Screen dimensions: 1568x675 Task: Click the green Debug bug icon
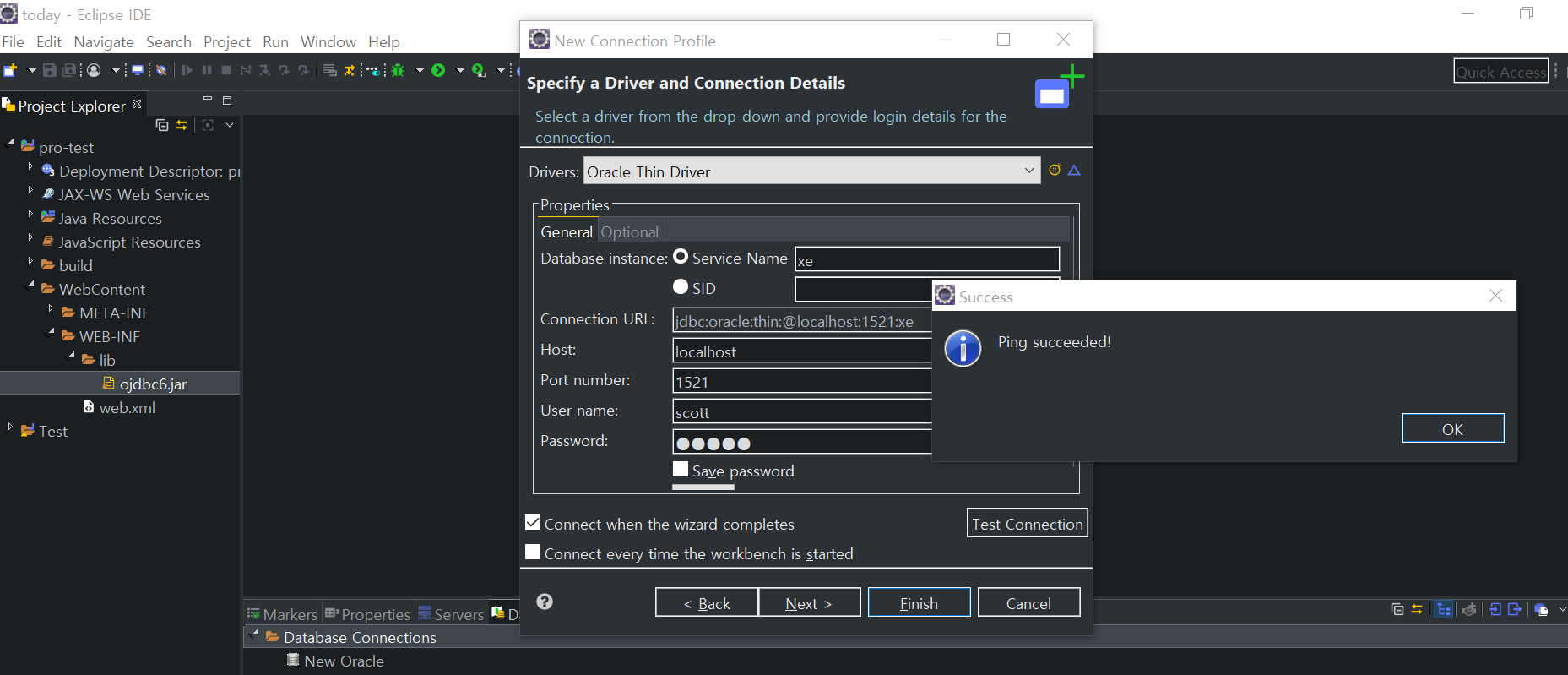click(x=398, y=71)
